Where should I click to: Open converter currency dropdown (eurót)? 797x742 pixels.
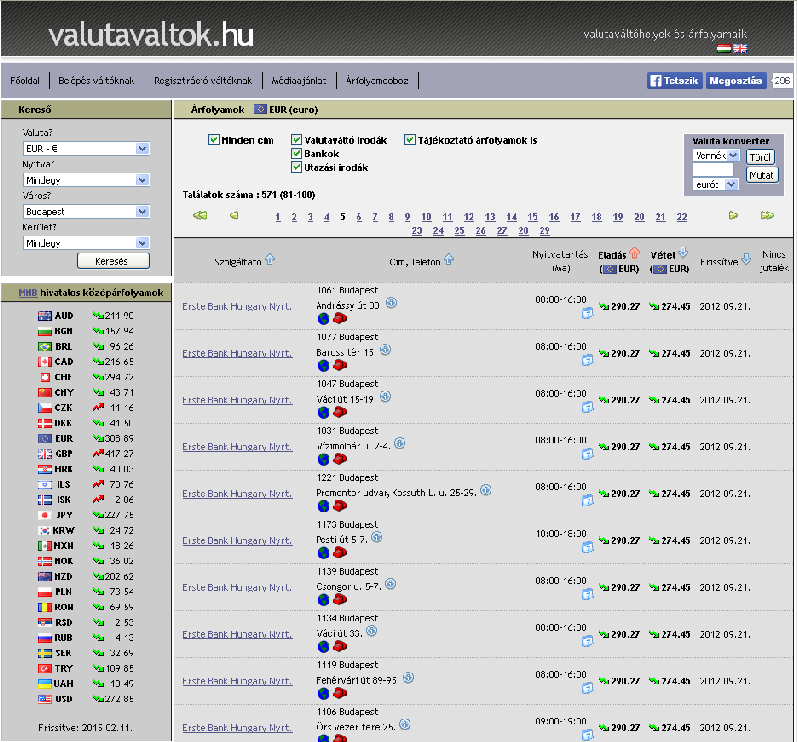tap(715, 184)
